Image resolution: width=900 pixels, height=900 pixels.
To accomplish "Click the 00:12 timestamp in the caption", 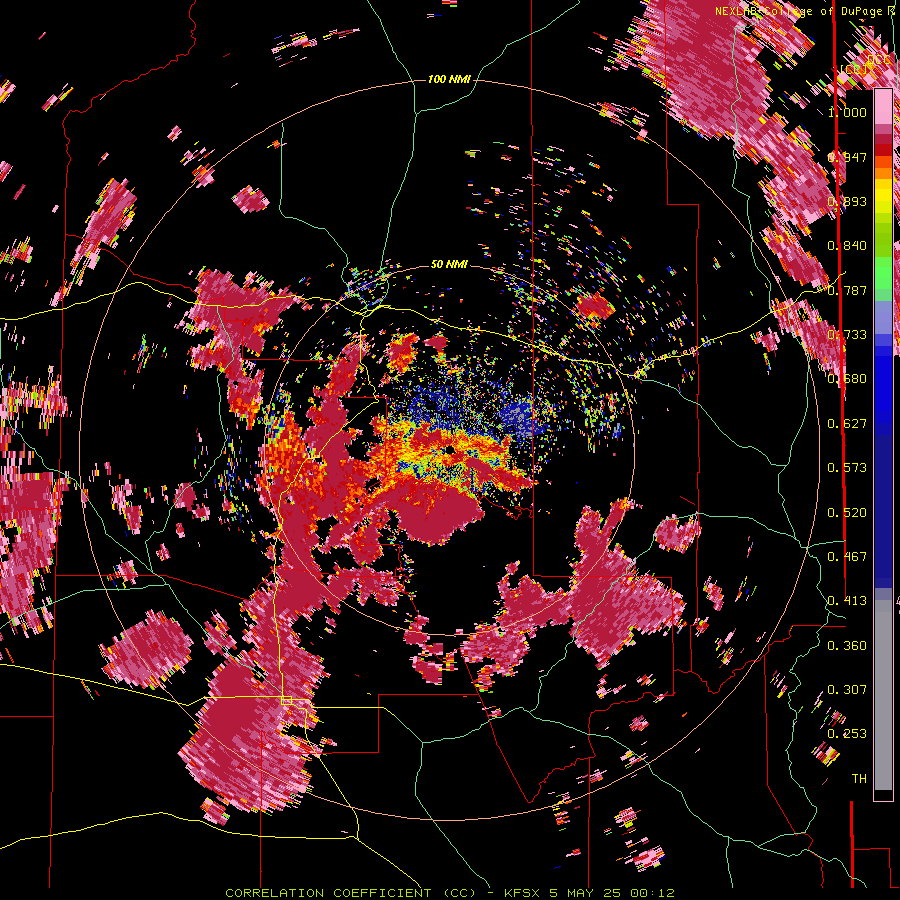I will click(651, 893).
